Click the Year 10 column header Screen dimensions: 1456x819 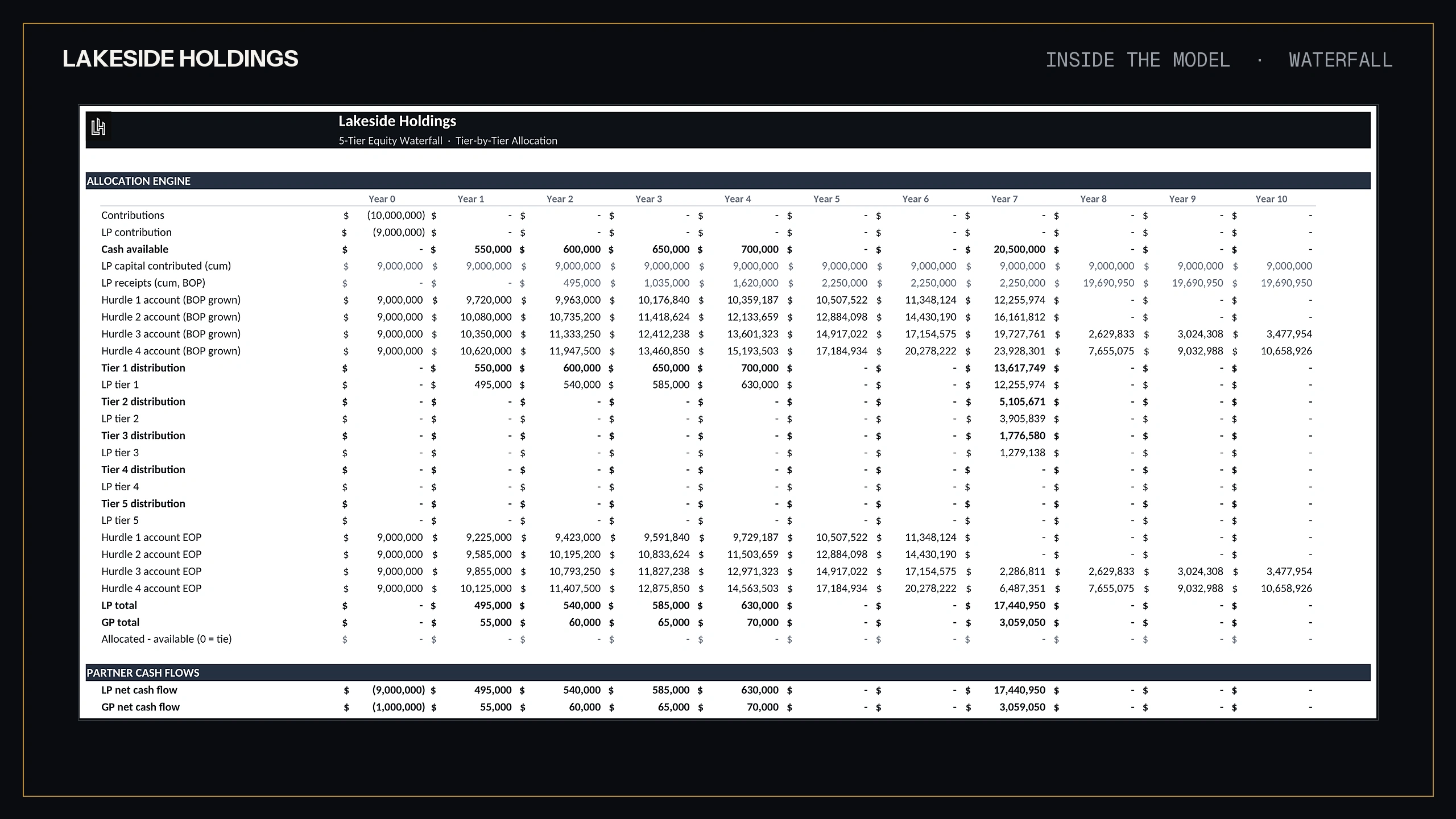coord(1271,199)
